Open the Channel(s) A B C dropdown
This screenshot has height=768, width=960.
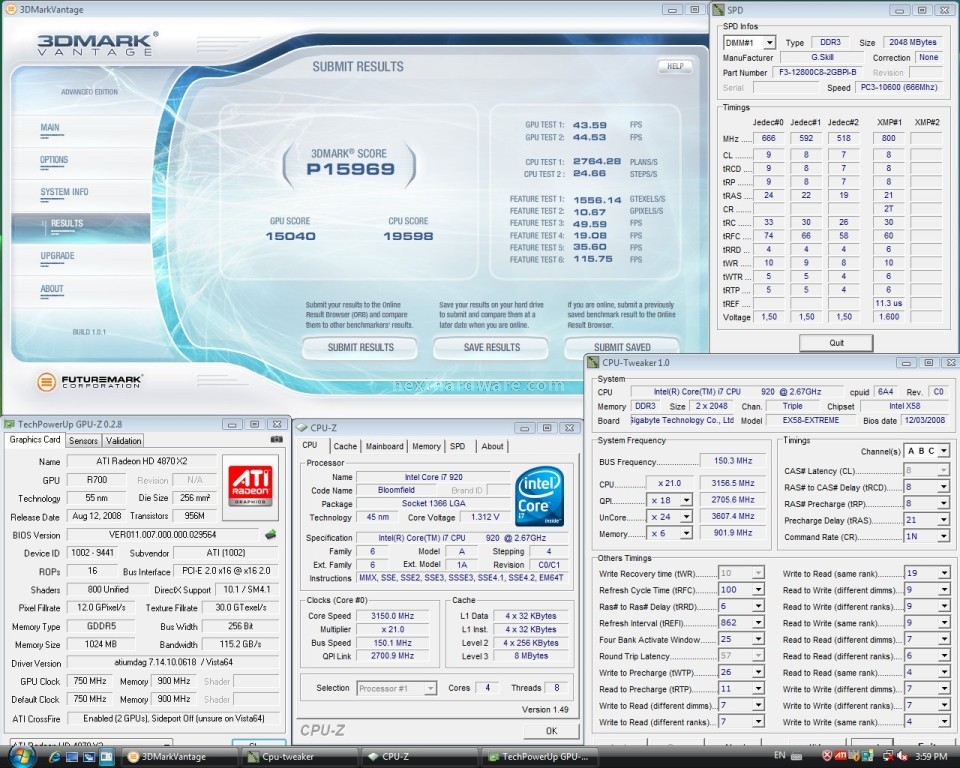pyautogui.click(x=944, y=451)
